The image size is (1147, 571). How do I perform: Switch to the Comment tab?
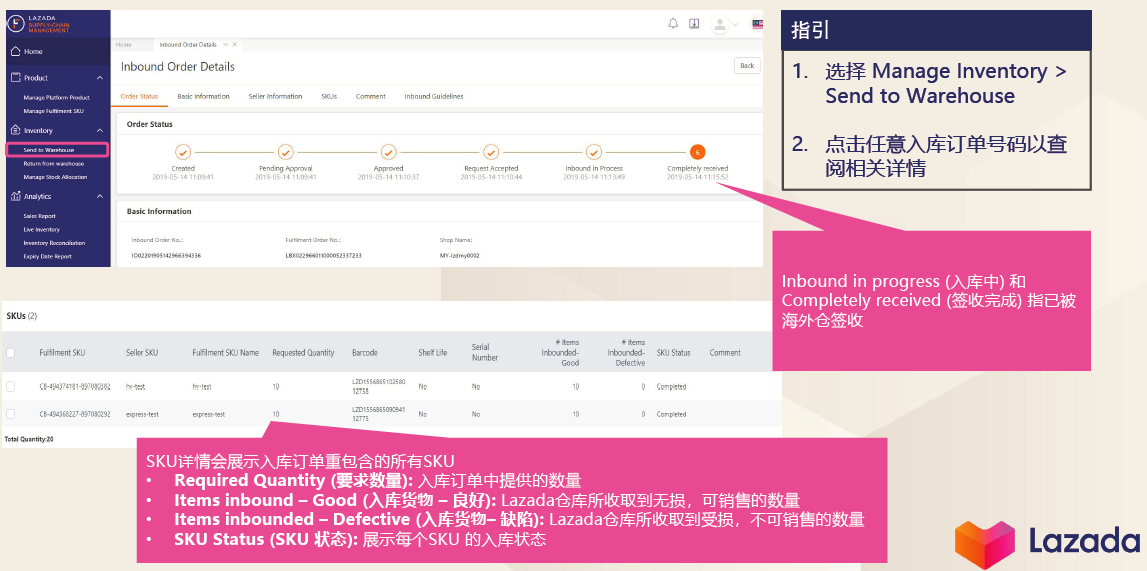tap(371, 97)
